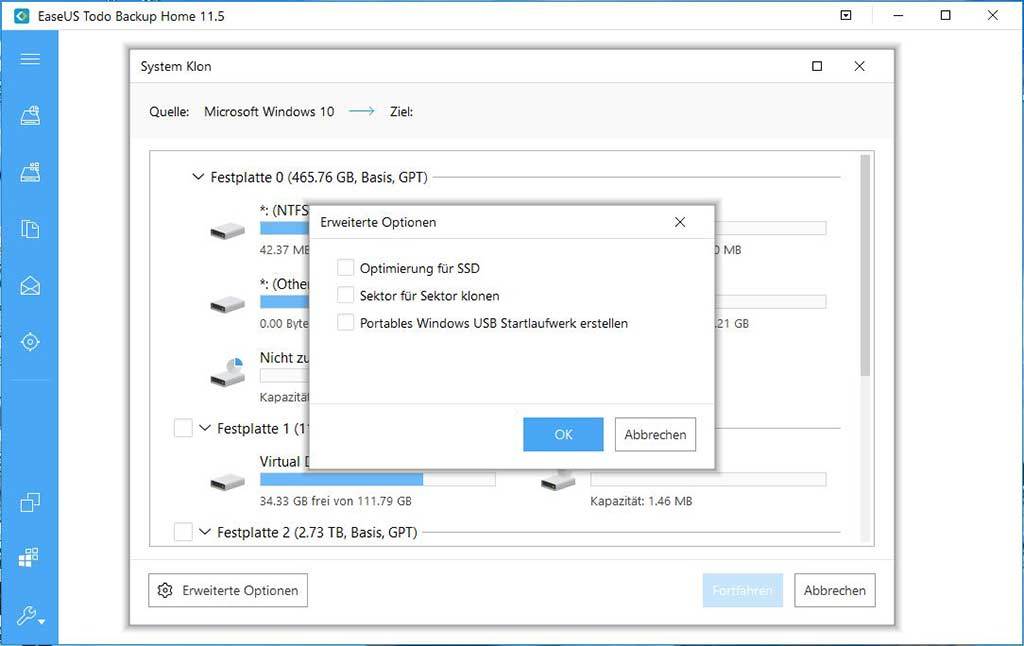Open the Tools wrench menu

[30, 615]
